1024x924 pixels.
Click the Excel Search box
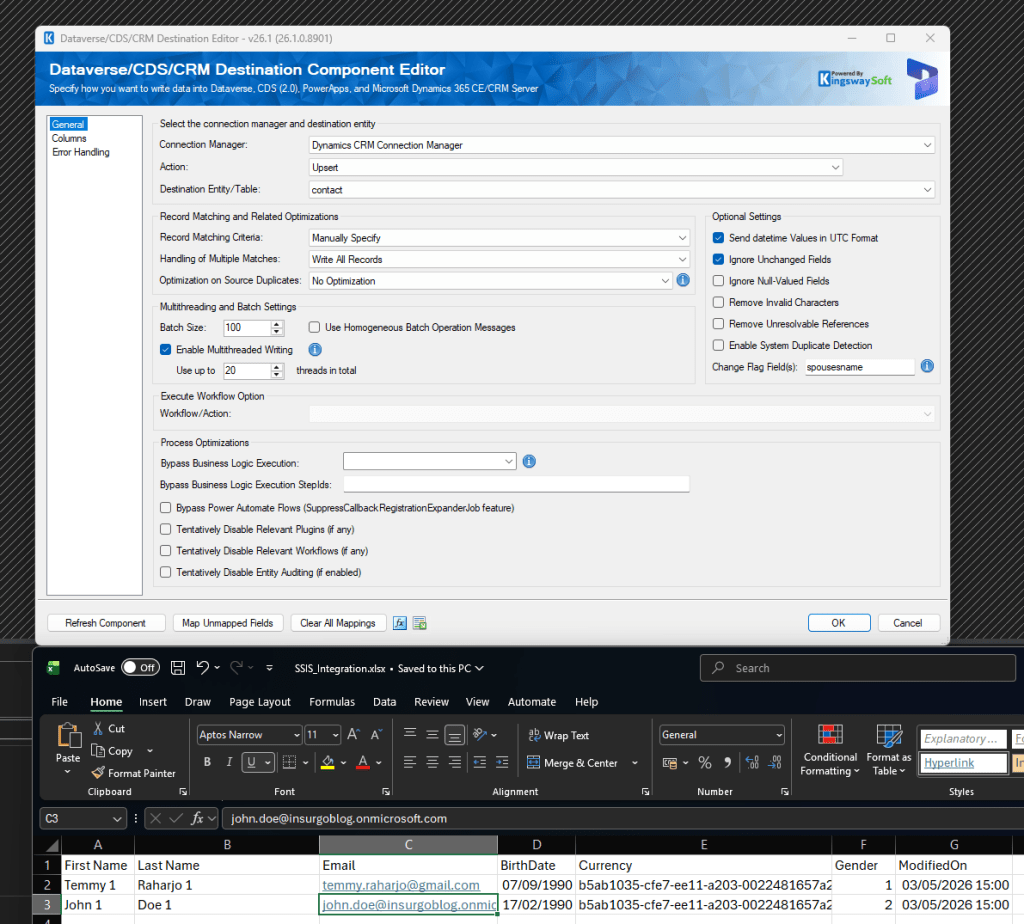pyautogui.click(x=857, y=667)
